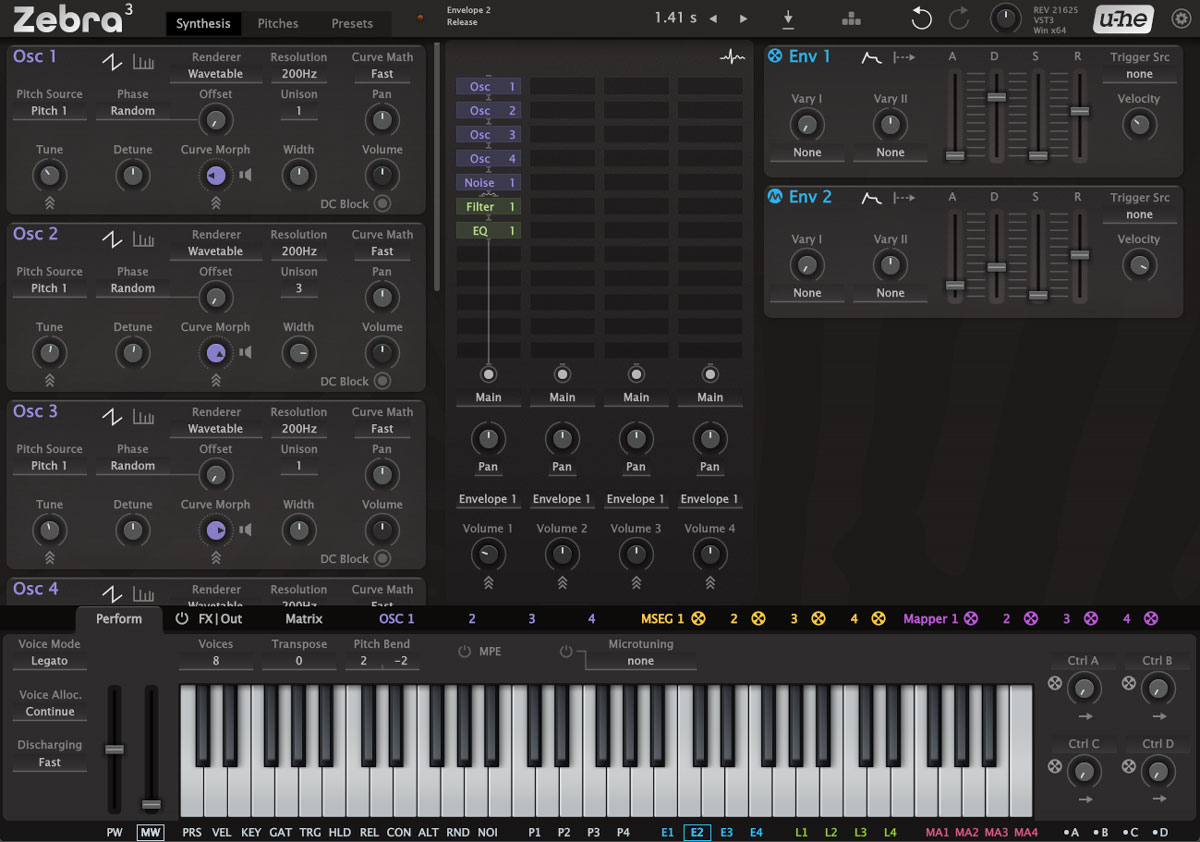Open settings with the gear icon
This screenshot has height=842, width=1200.
tap(1178, 19)
